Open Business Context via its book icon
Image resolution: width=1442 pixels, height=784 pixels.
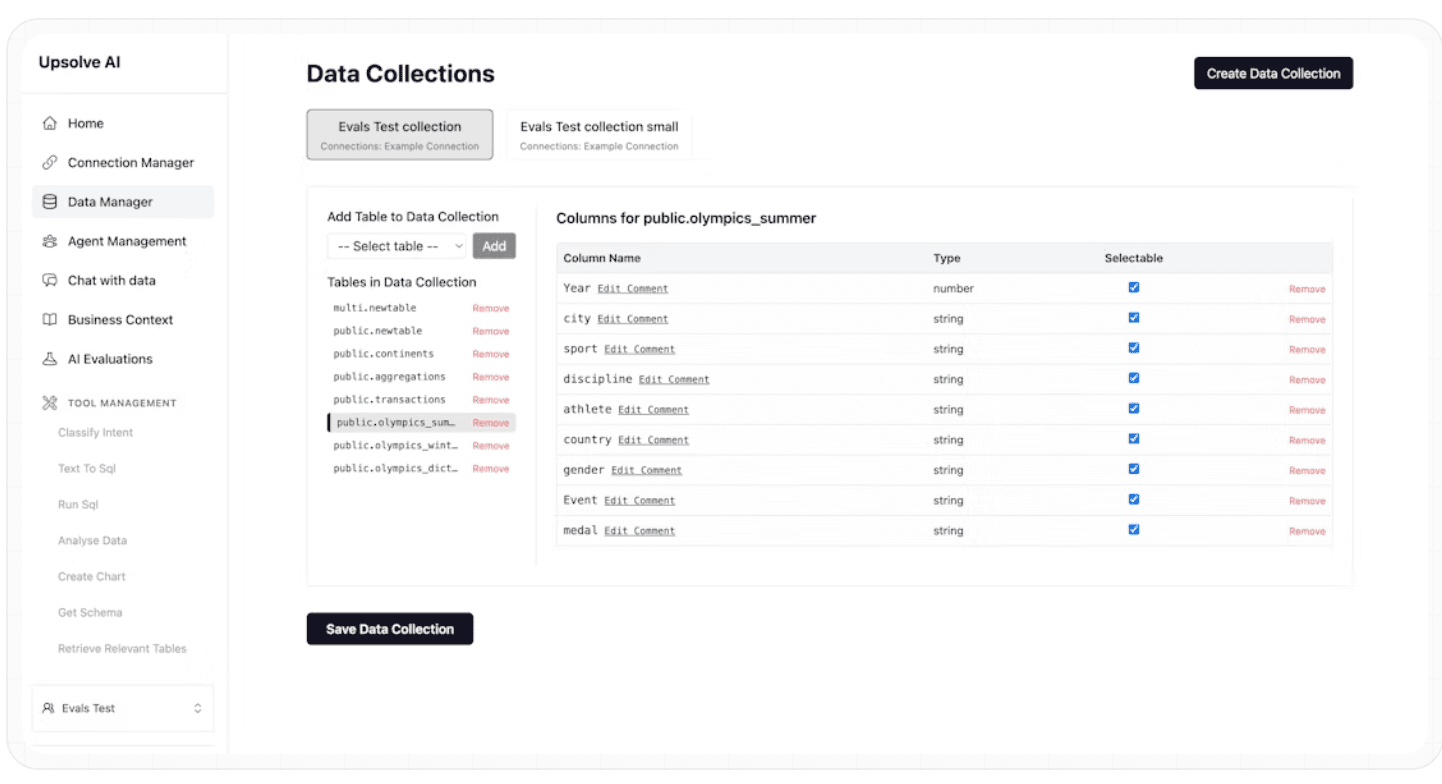click(48, 319)
